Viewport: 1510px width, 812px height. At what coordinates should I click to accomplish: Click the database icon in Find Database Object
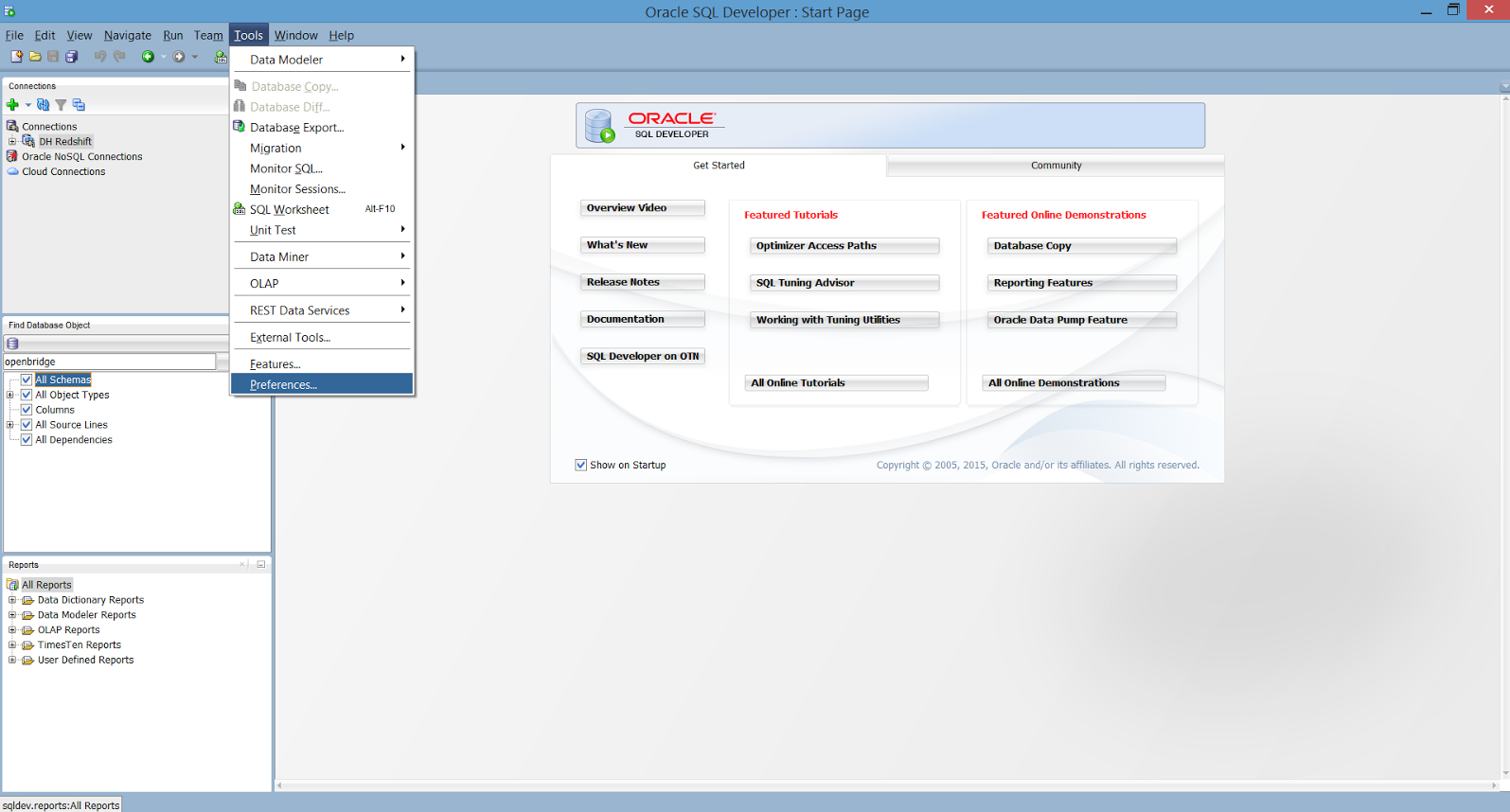click(x=12, y=344)
